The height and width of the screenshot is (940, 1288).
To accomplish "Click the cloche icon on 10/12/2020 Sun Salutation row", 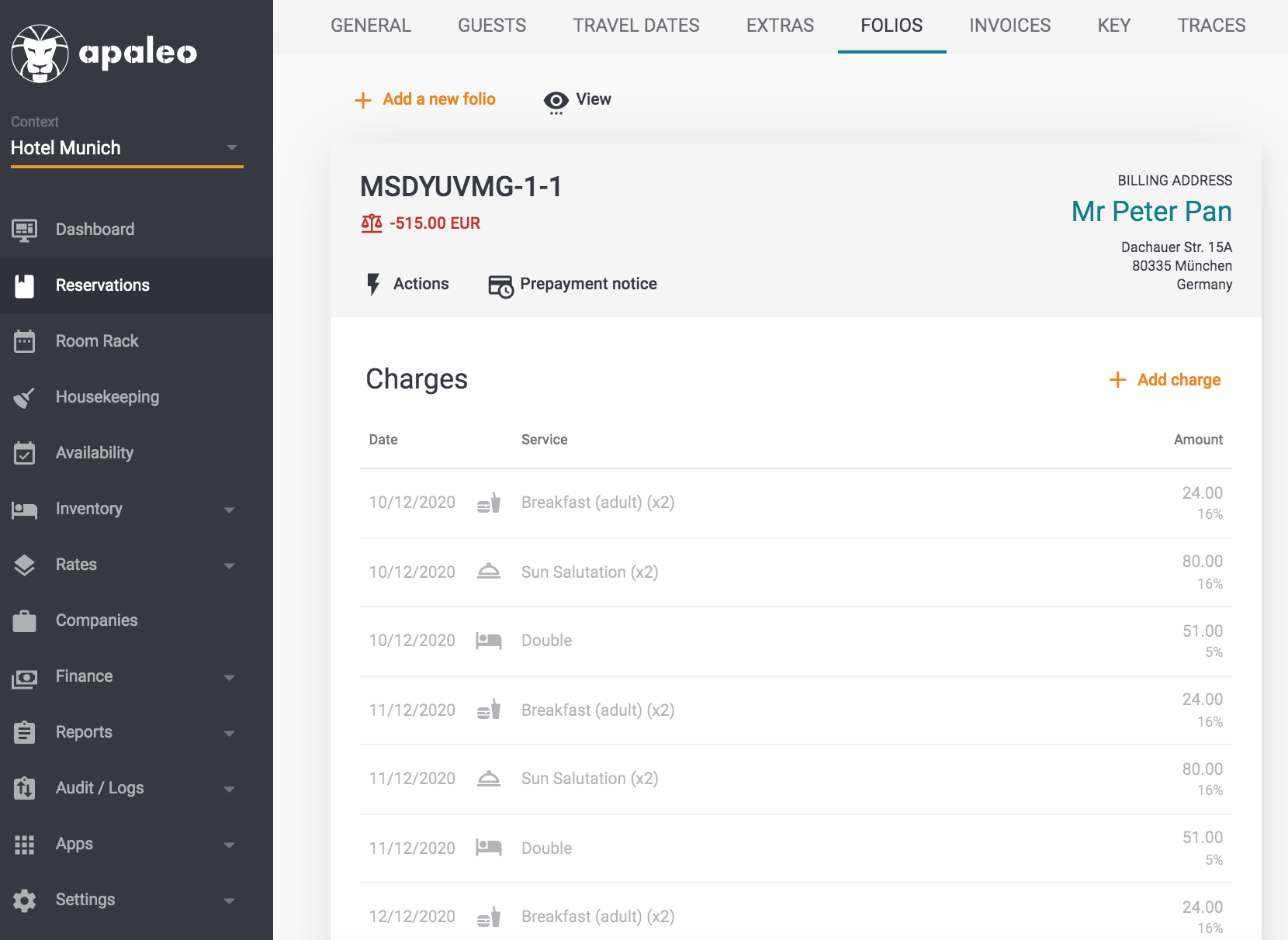I will tap(489, 572).
